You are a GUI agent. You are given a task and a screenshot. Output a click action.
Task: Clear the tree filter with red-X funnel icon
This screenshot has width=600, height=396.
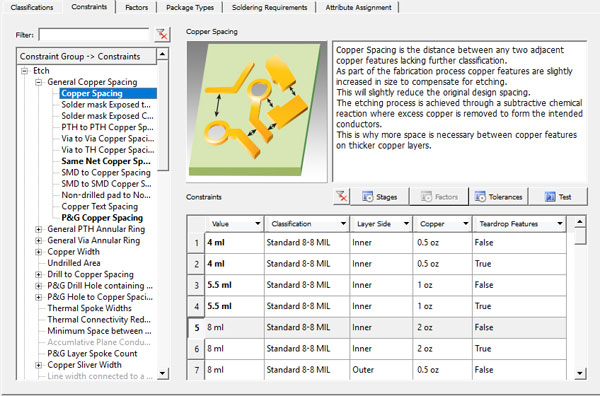click(x=162, y=34)
